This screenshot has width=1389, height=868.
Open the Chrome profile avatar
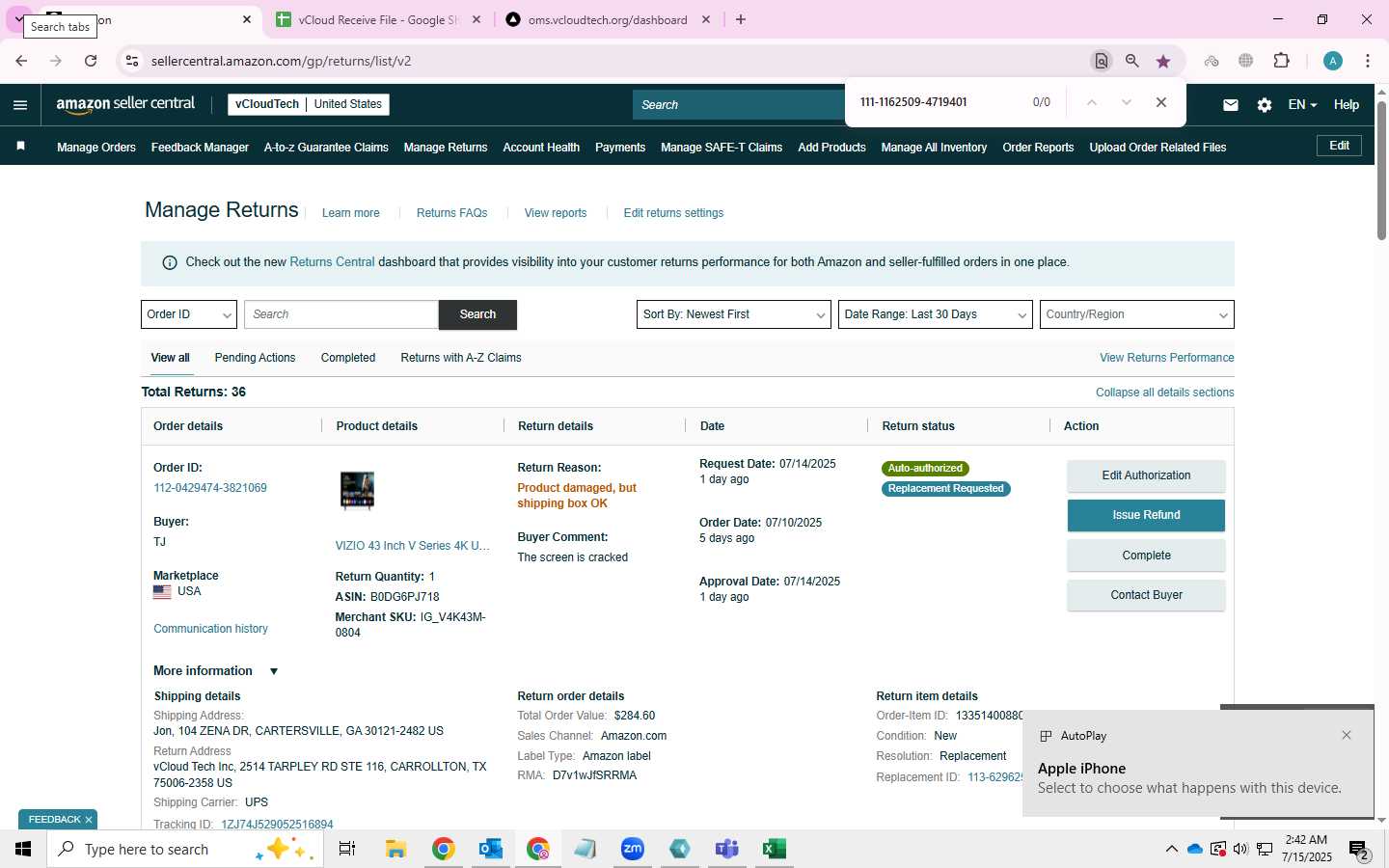1333,61
